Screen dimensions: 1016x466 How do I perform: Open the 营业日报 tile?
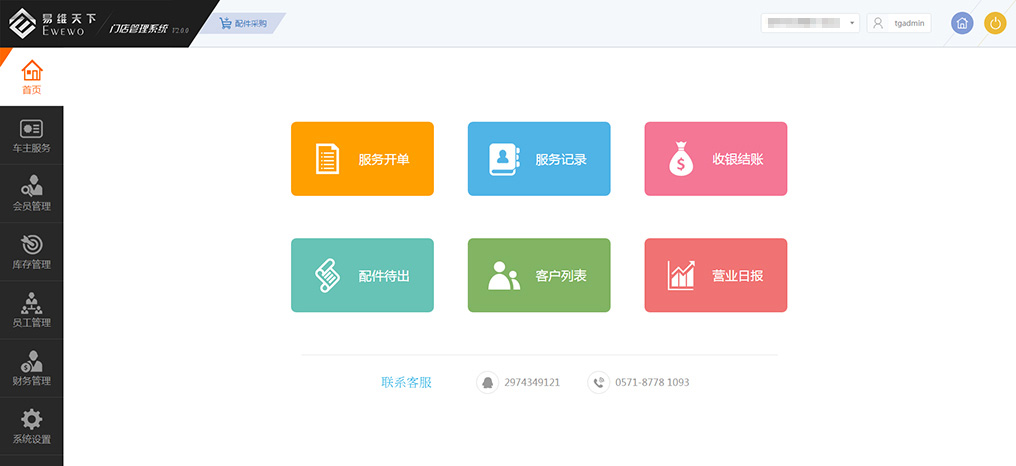pyautogui.click(x=716, y=275)
